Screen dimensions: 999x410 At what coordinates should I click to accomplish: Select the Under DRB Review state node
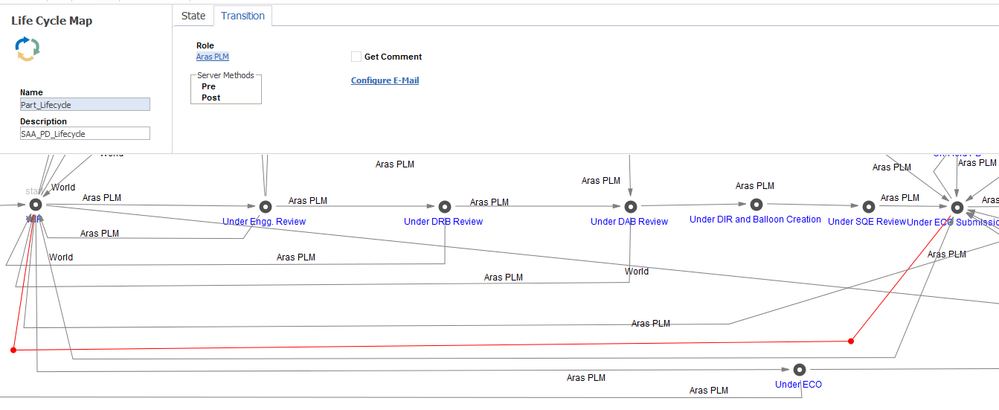click(x=445, y=206)
